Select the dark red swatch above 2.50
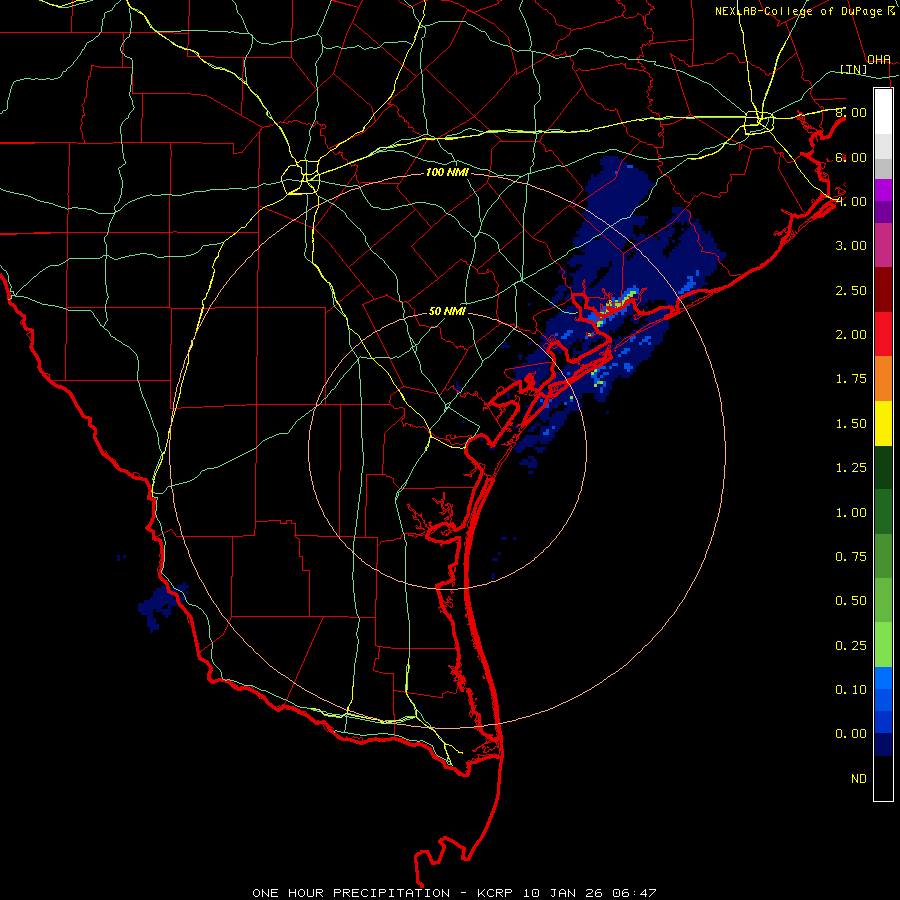The image size is (900, 900). pyautogui.click(x=883, y=290)
